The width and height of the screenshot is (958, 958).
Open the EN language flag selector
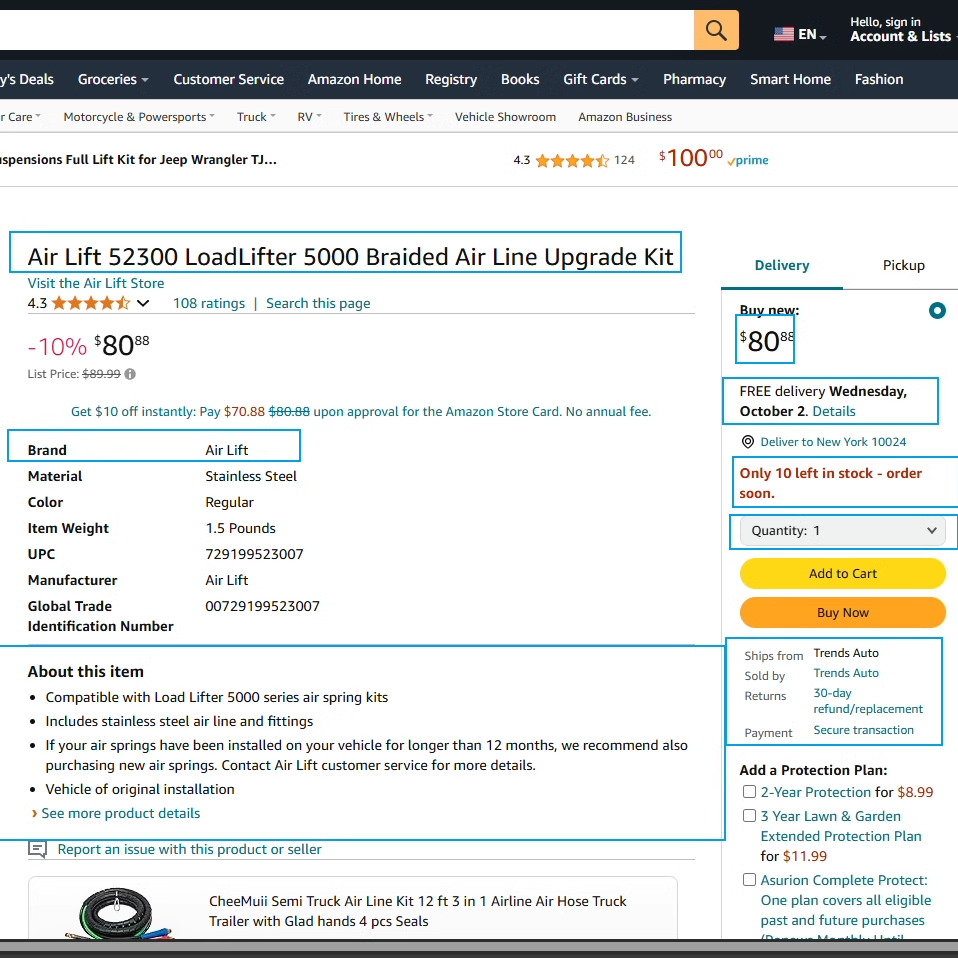800,34
